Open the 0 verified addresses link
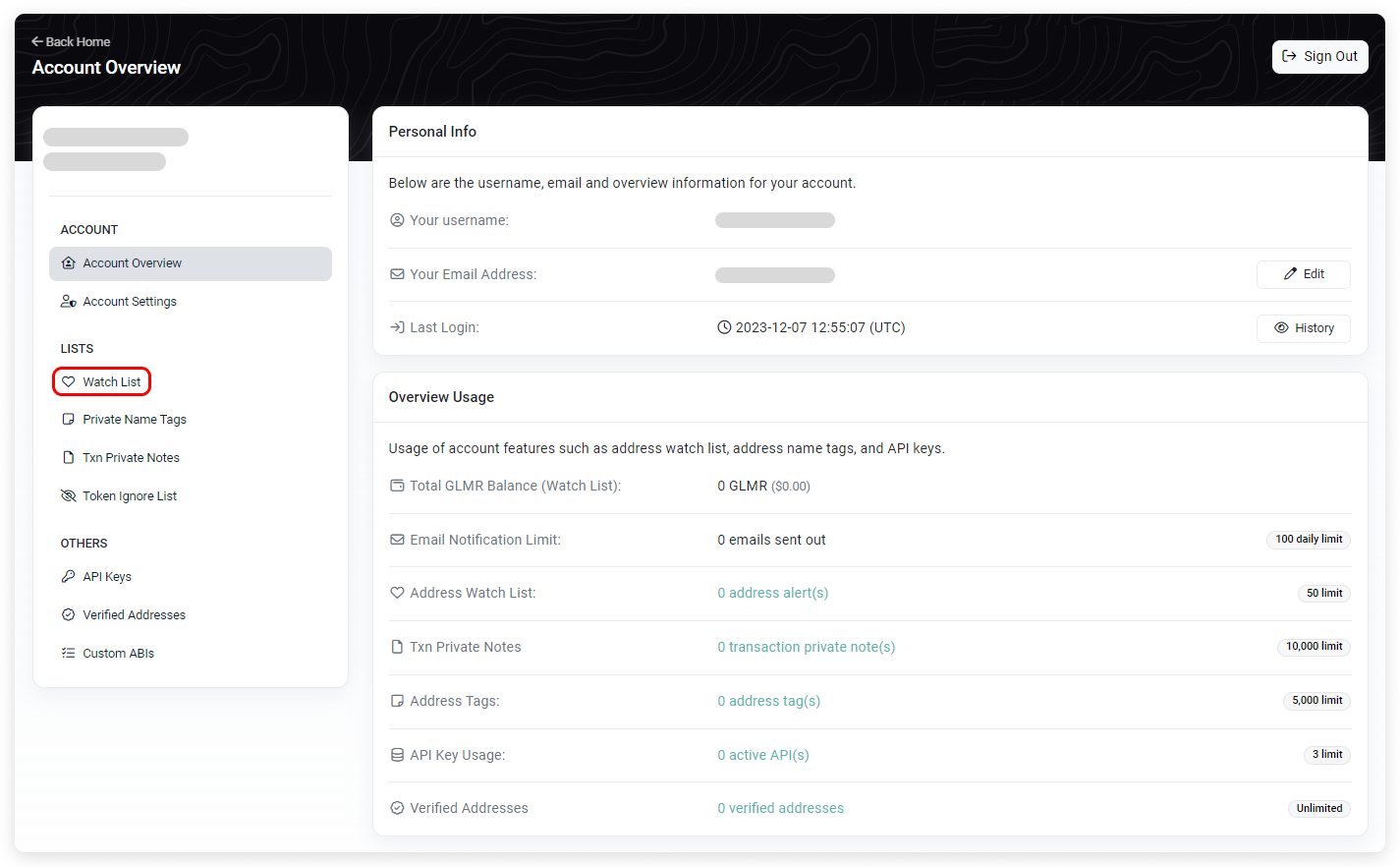This screenshot has height=867, width=1400. (x=781, y=808)
